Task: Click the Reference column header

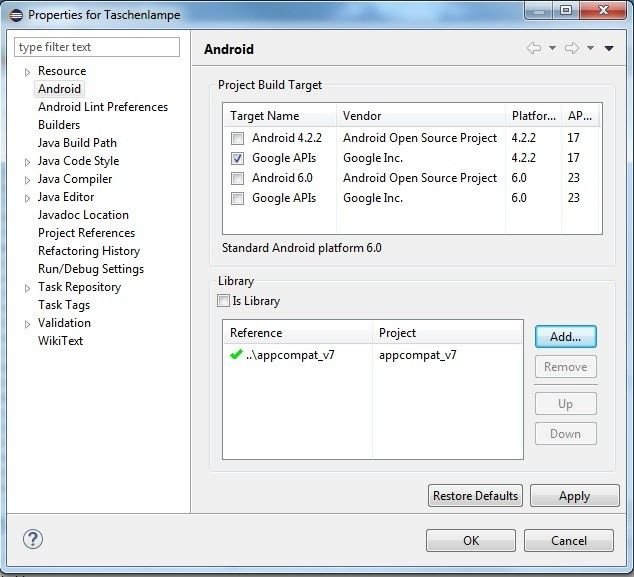Action: pos(298,333)
